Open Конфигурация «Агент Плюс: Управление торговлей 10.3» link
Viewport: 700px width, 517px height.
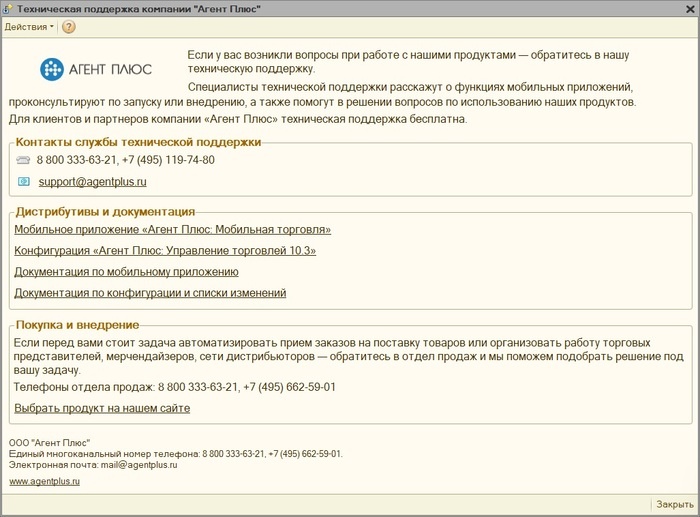[165, 250]
